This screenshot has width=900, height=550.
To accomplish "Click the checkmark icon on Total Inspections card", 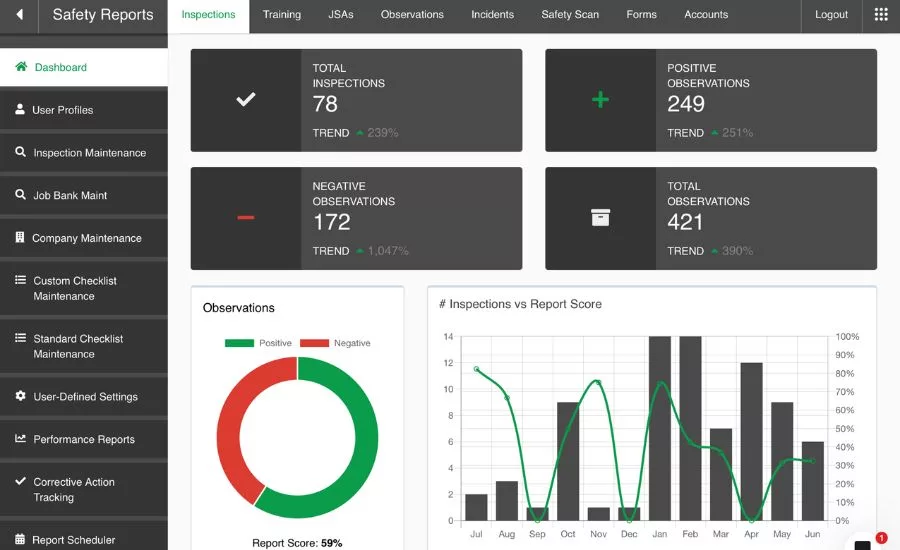I will coord(246,100).
